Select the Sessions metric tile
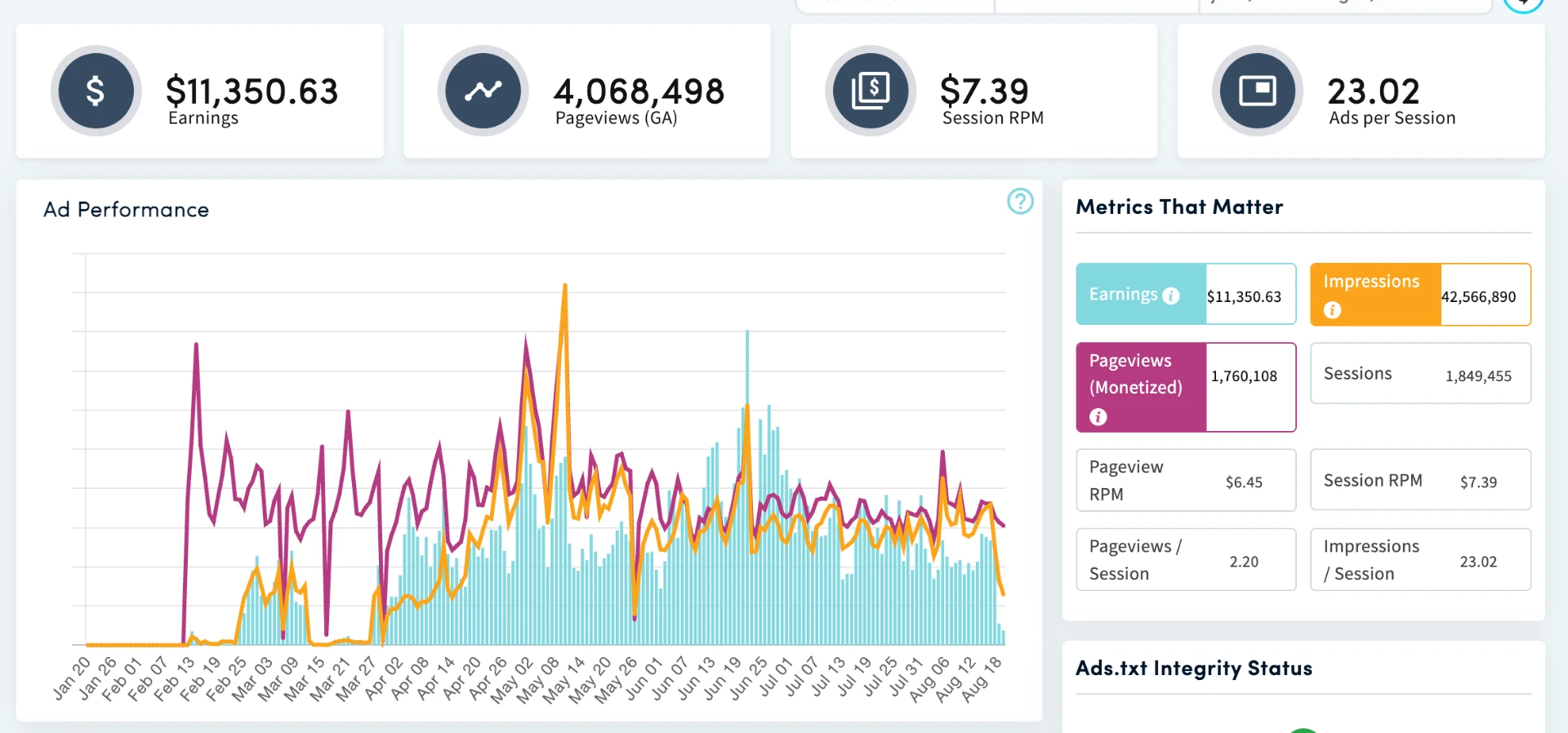The image size is (1568, 733). point(1420,373)
